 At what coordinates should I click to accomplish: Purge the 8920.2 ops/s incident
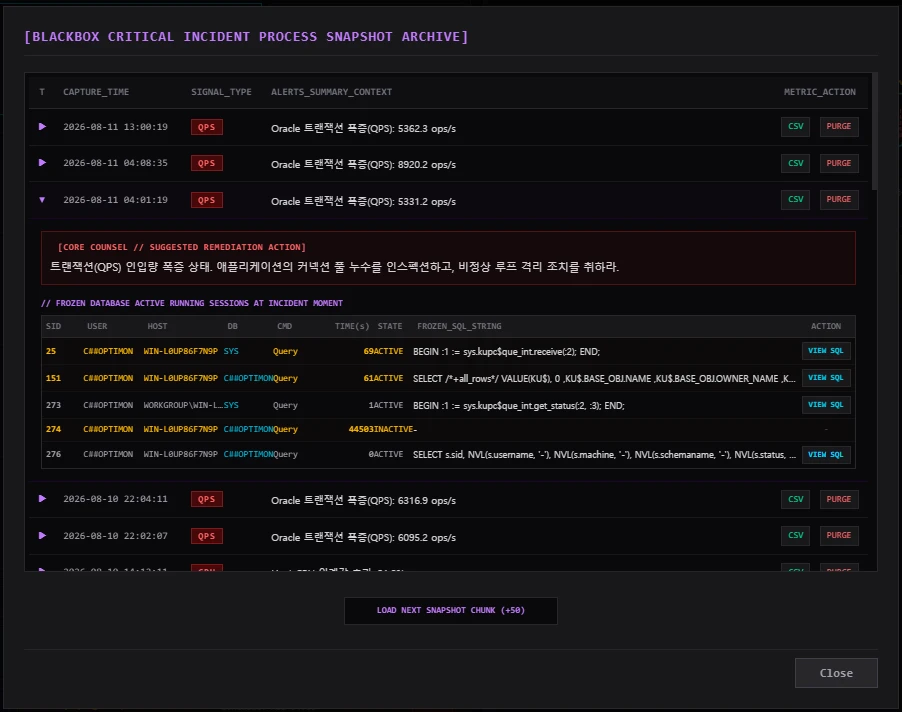click(x=839, y=163)
